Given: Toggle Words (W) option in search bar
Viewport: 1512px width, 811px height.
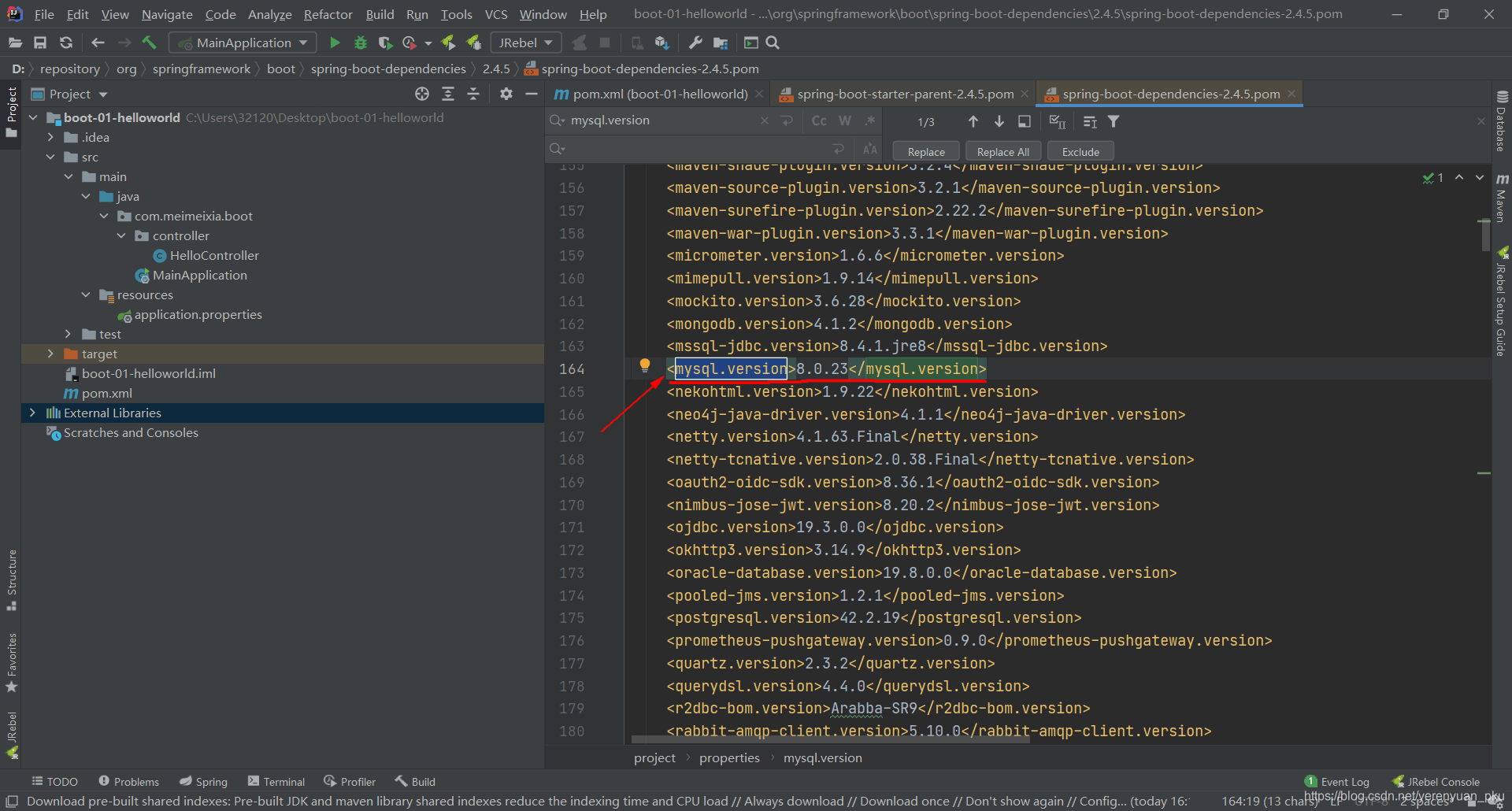Looking at the screenshot, I should 845,120.
